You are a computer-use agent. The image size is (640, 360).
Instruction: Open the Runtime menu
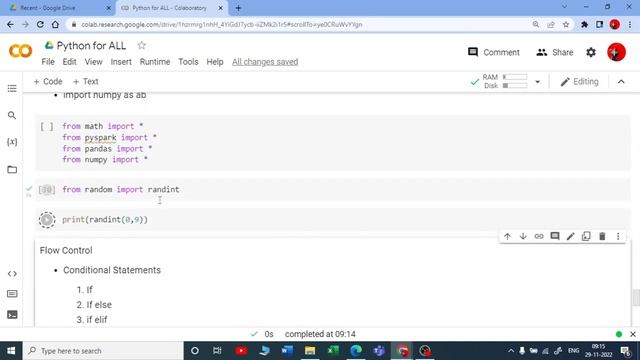155,62
